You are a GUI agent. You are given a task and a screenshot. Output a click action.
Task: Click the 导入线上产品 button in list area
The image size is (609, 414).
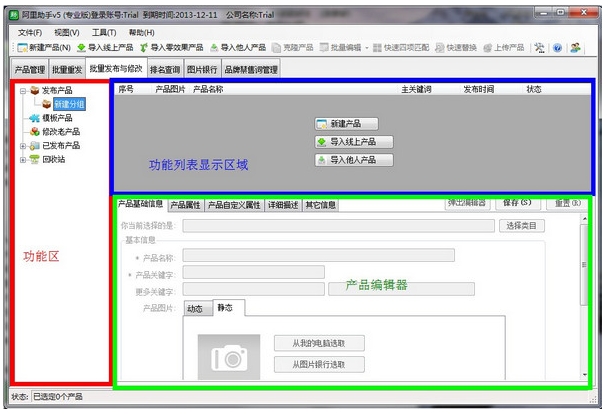point(354,142)
